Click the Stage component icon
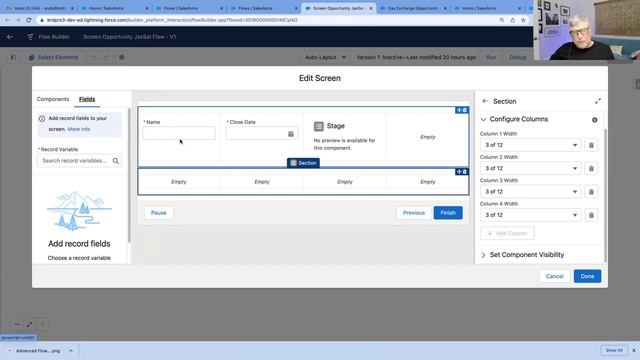The width and height of the screenshot is (640, 360). [x=319, y=126]
